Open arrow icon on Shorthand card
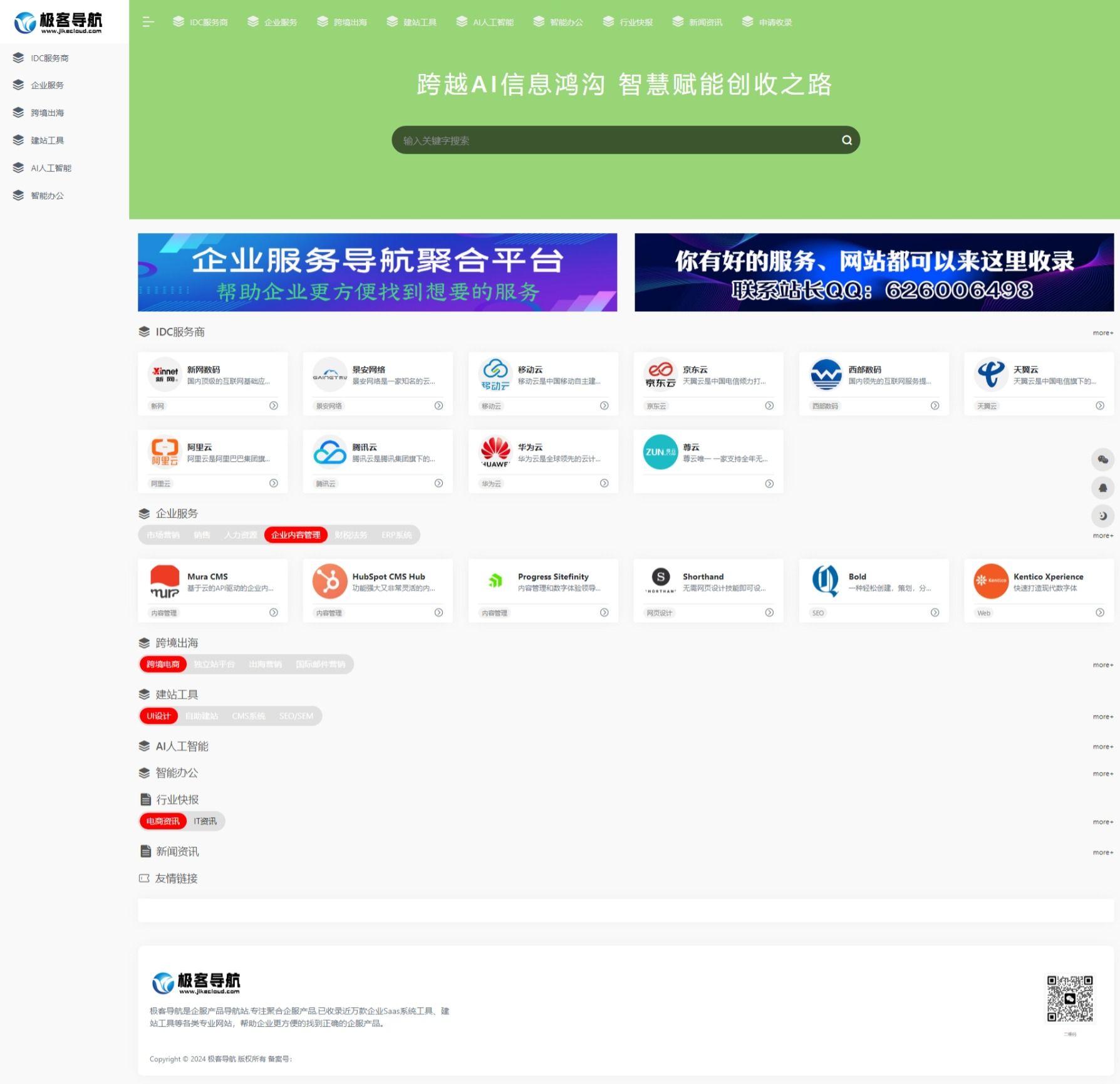The image size is (1120, 1084). click(x=769, y=612)
